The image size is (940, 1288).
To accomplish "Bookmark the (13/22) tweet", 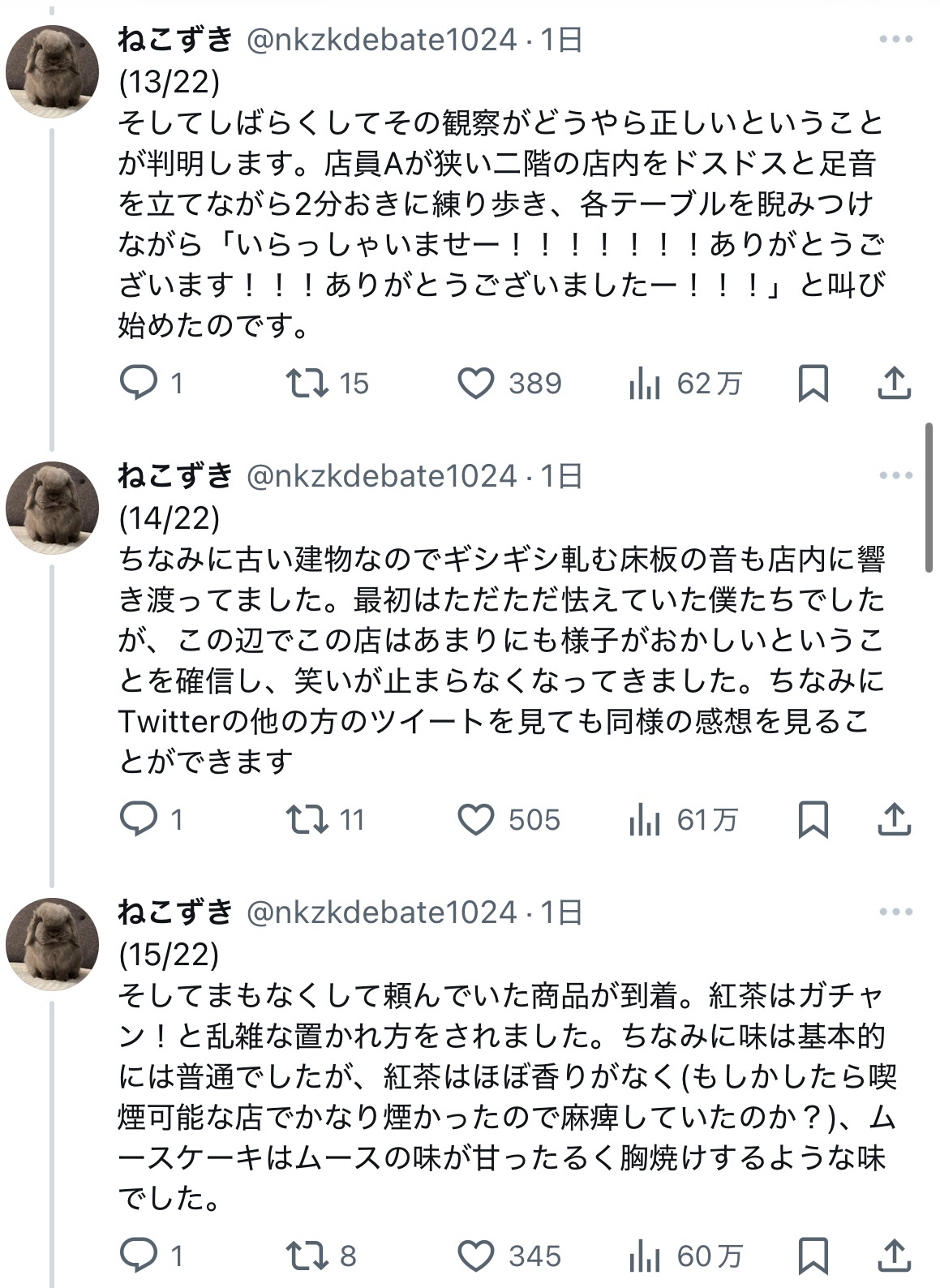I will [813, 384].
